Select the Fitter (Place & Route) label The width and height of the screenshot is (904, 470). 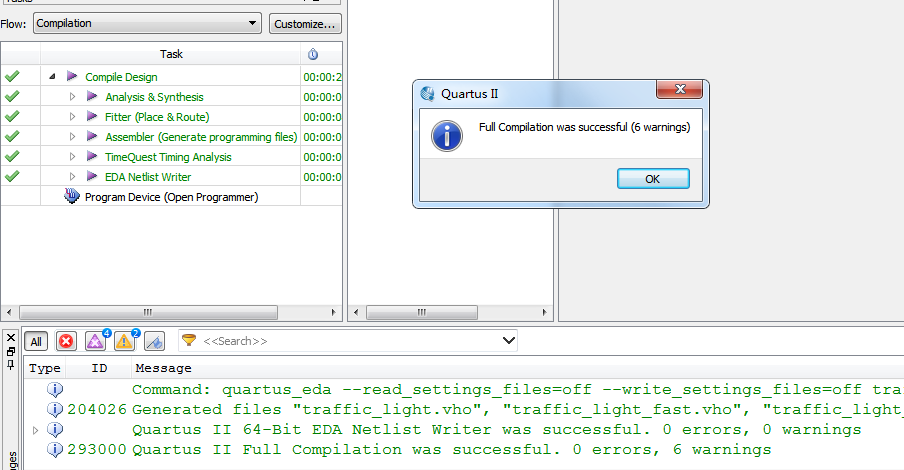tap(157, 117)
